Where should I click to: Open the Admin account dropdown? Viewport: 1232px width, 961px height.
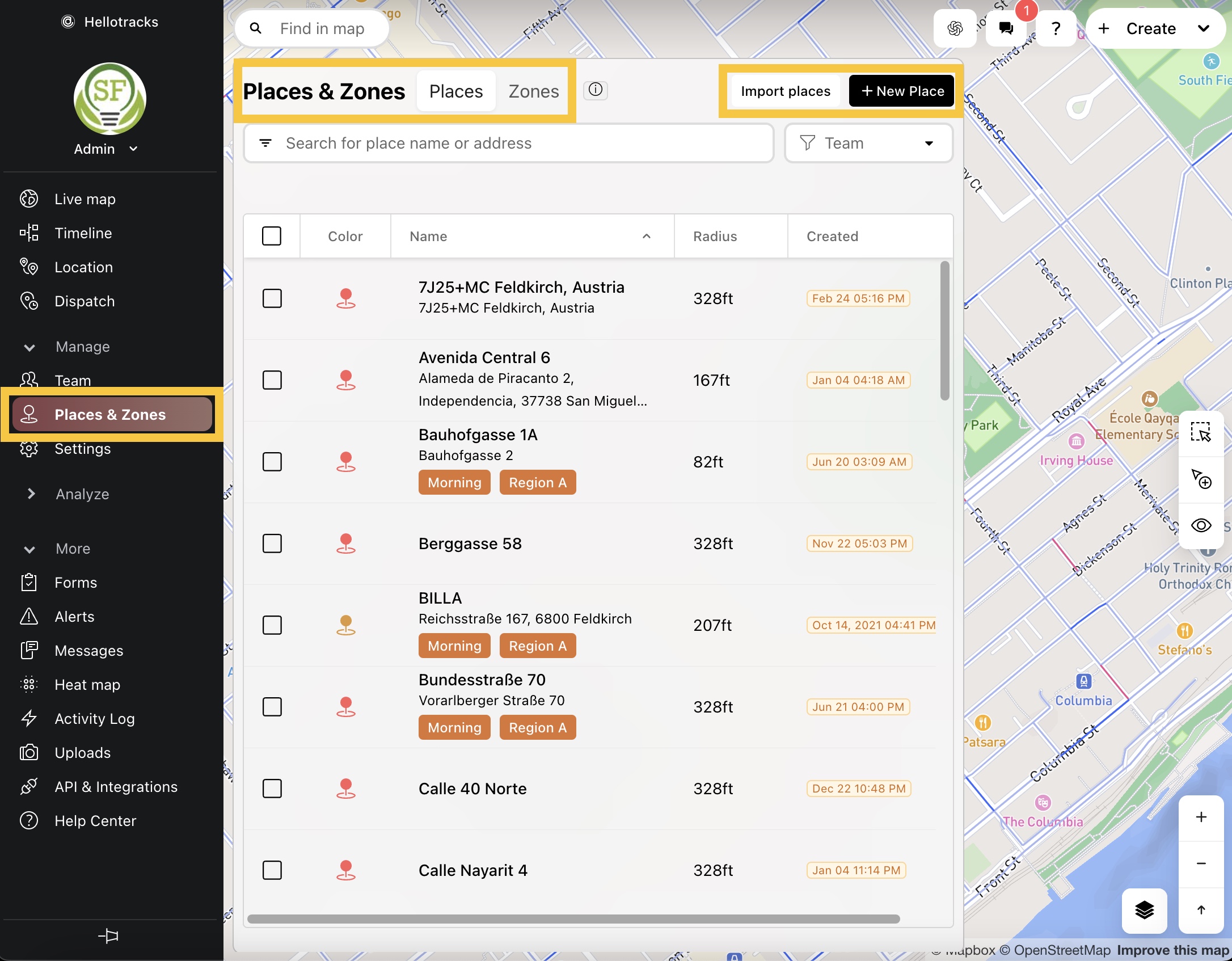pyautogui.click(x=108, y=149)
